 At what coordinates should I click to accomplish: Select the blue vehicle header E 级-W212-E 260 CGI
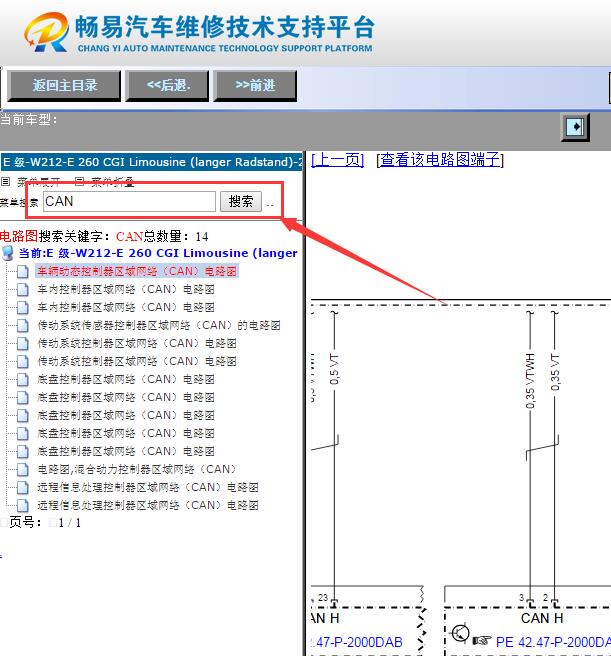tap(151, 162)
